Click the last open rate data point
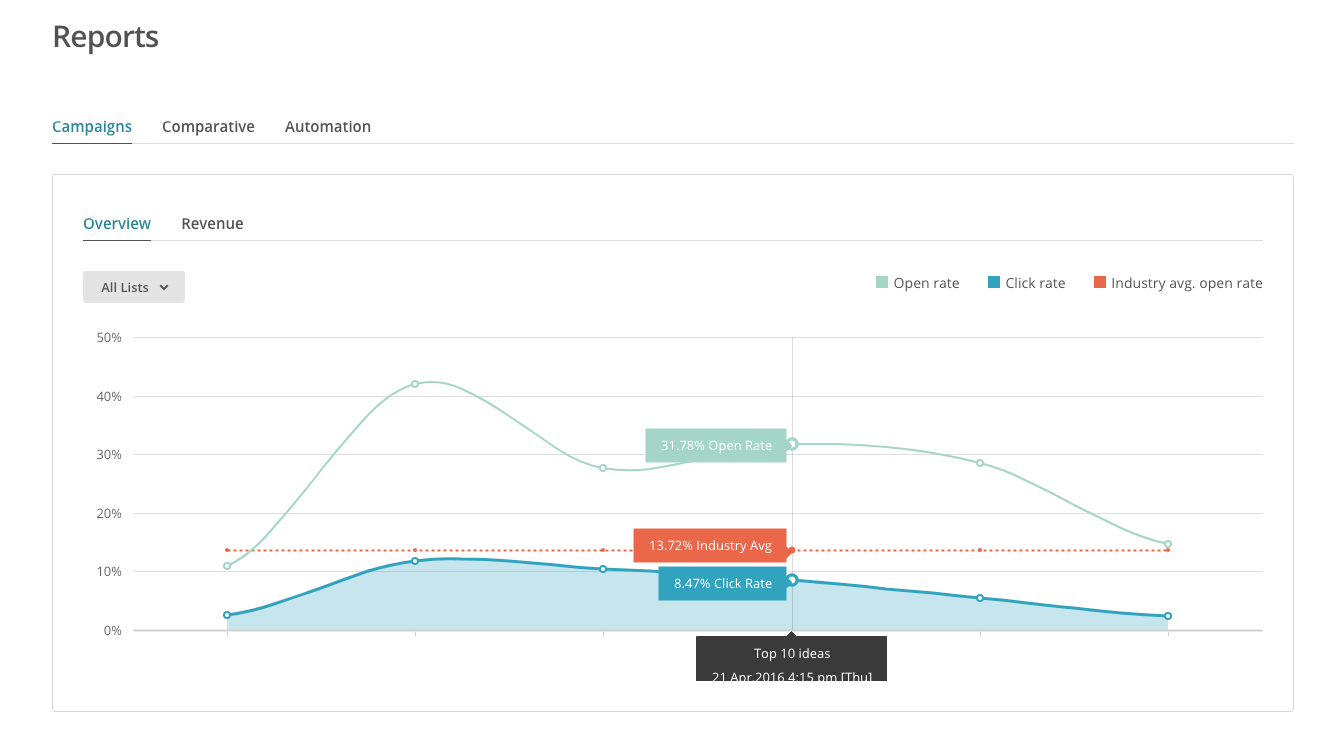Image resolution: width=1336 pixels, height=733 pixels. pos(1167,545)
